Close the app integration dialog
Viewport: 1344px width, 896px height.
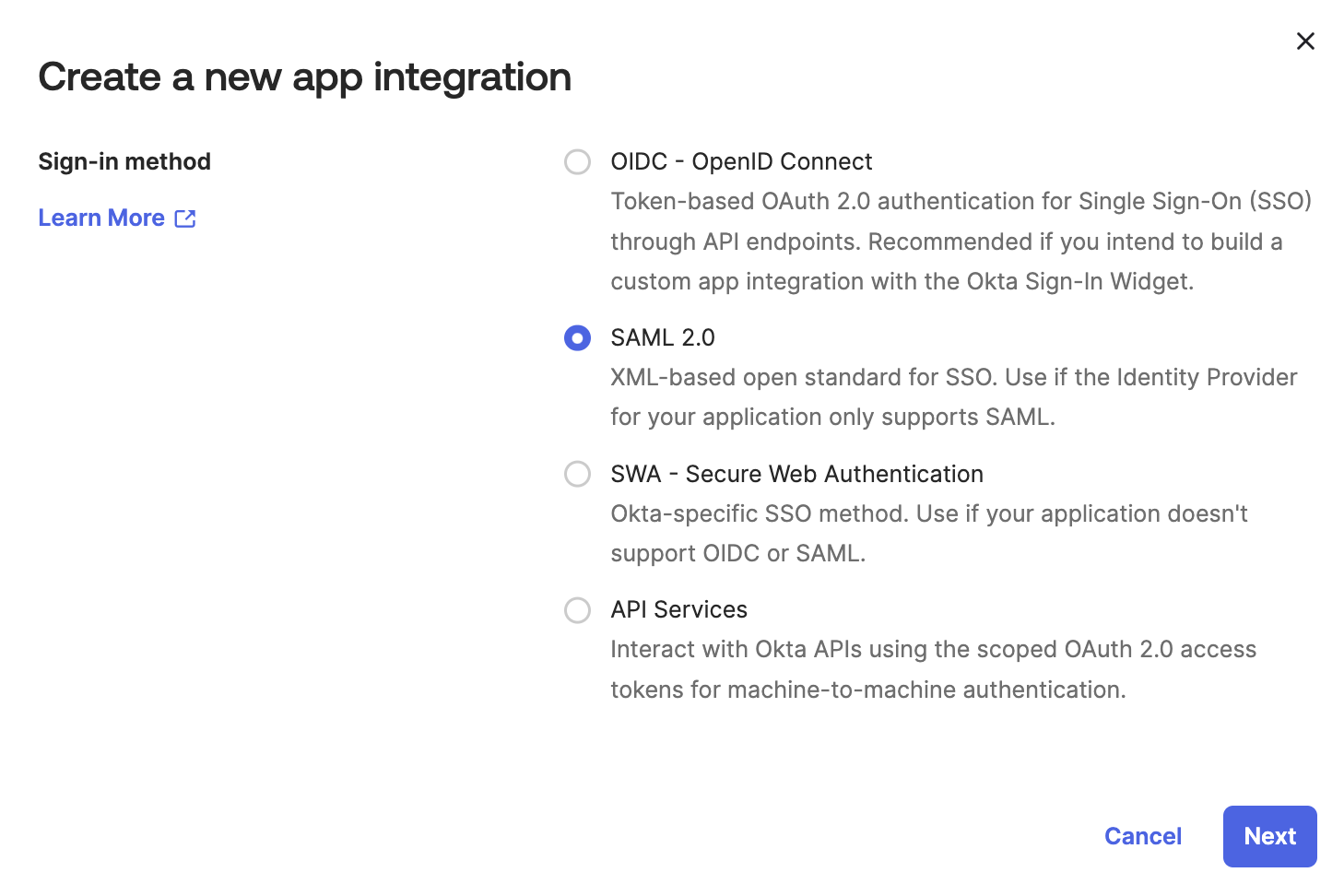click(1305, 41)
